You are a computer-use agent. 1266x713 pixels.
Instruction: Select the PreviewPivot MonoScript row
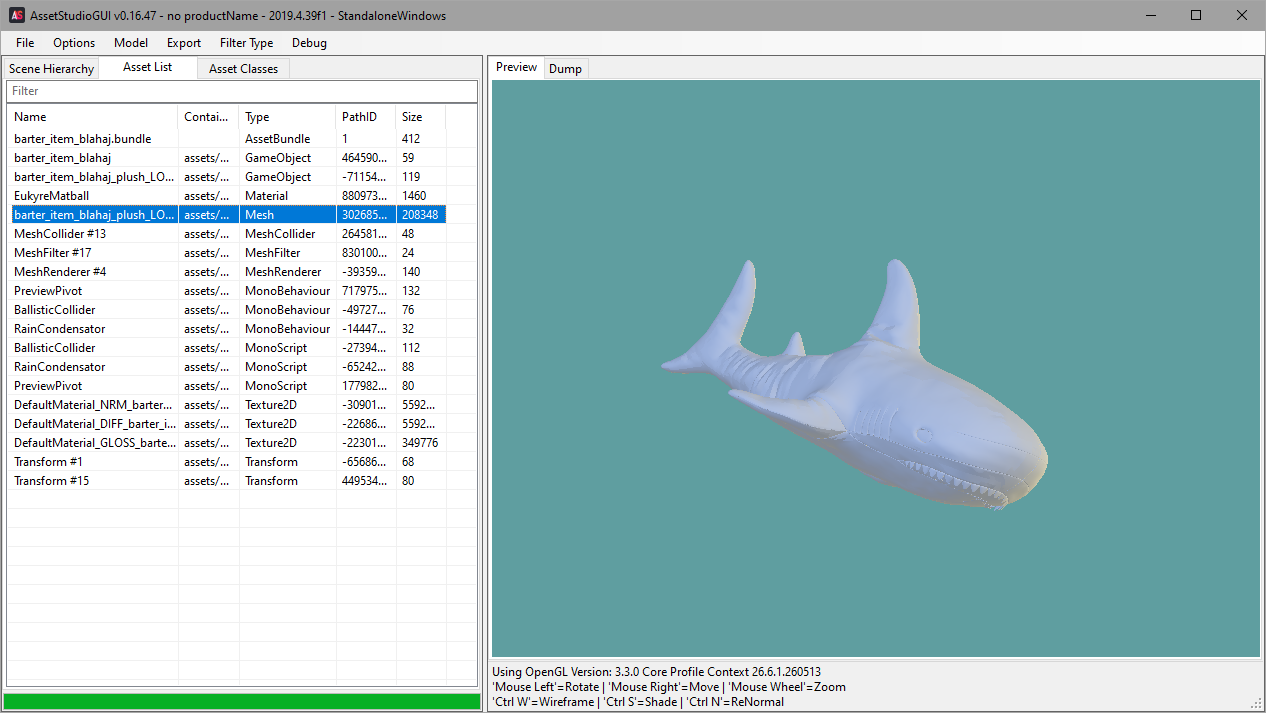(227, 386)
